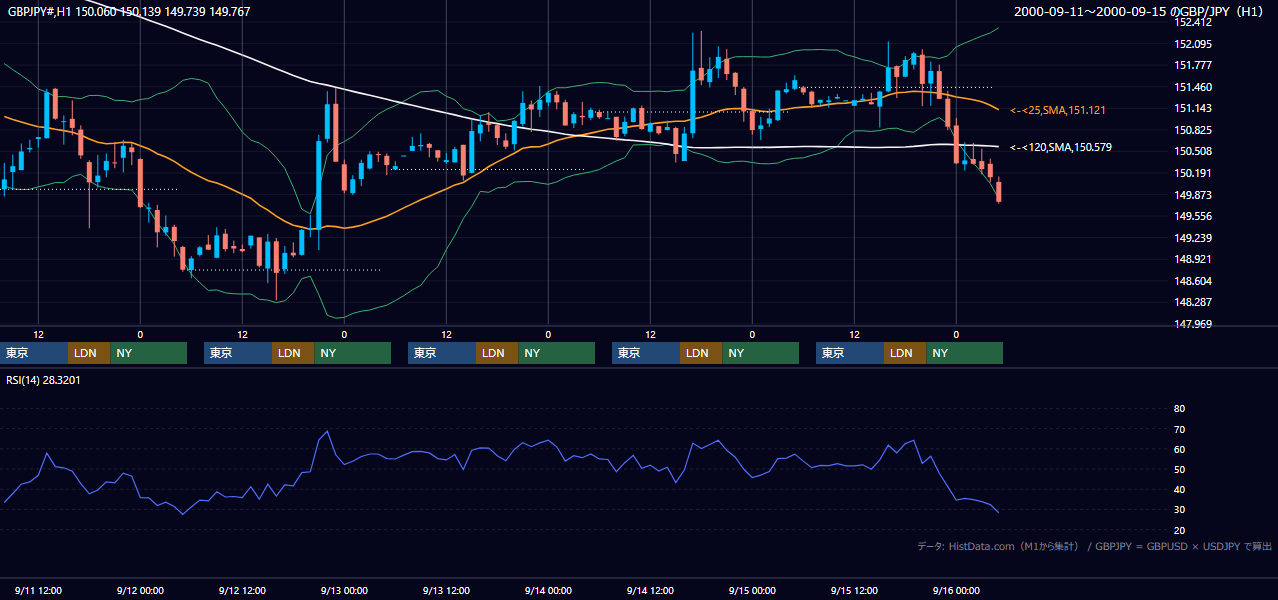
Task: Click RSI scale value 70
Action: pyautogui.click(x=1179, y=429)
